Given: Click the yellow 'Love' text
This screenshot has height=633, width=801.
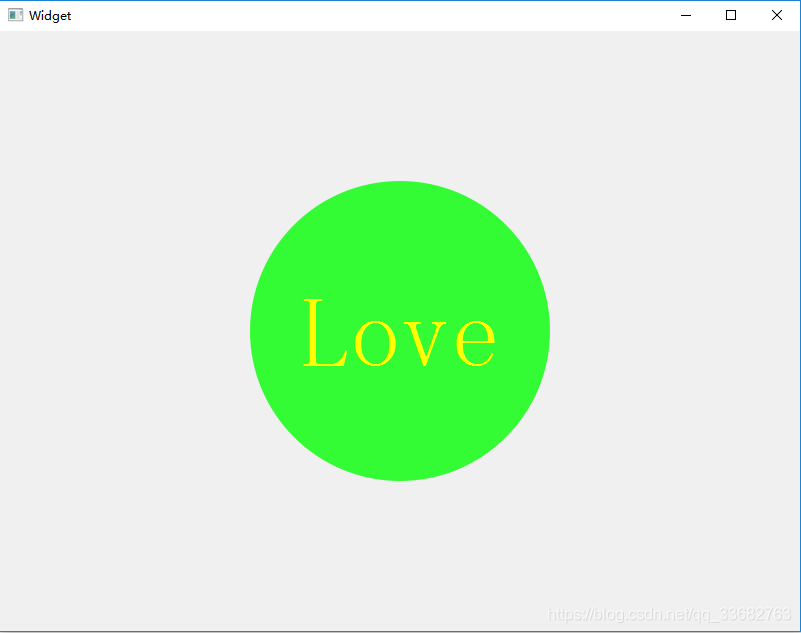Looking at the screenshot, I should pyautogui.click(x=399, y=333).
